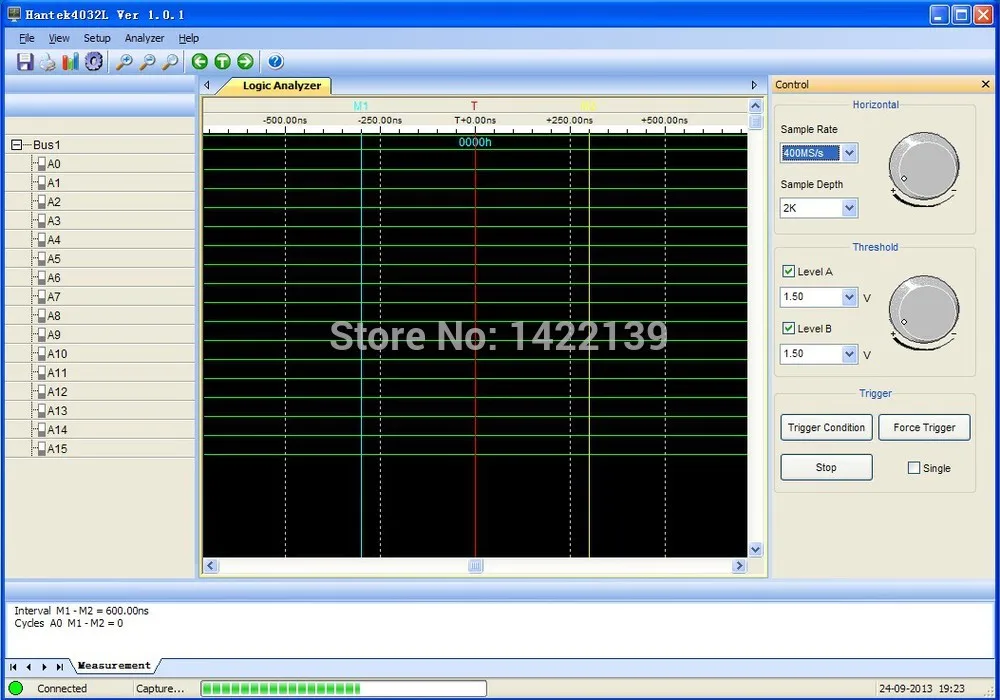The image size is (1000, 700).
Task: Click the Capture... status text
Action: coord(160,689)
